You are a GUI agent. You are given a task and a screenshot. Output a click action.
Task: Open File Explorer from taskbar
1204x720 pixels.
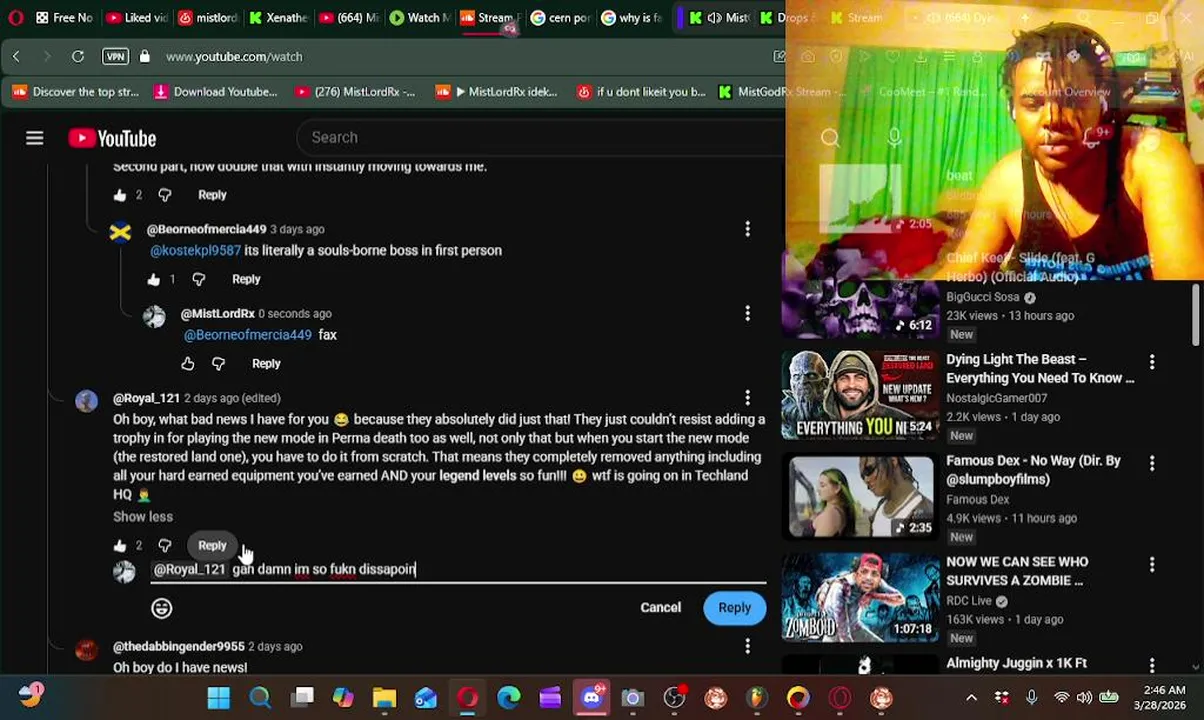point(384,698)
